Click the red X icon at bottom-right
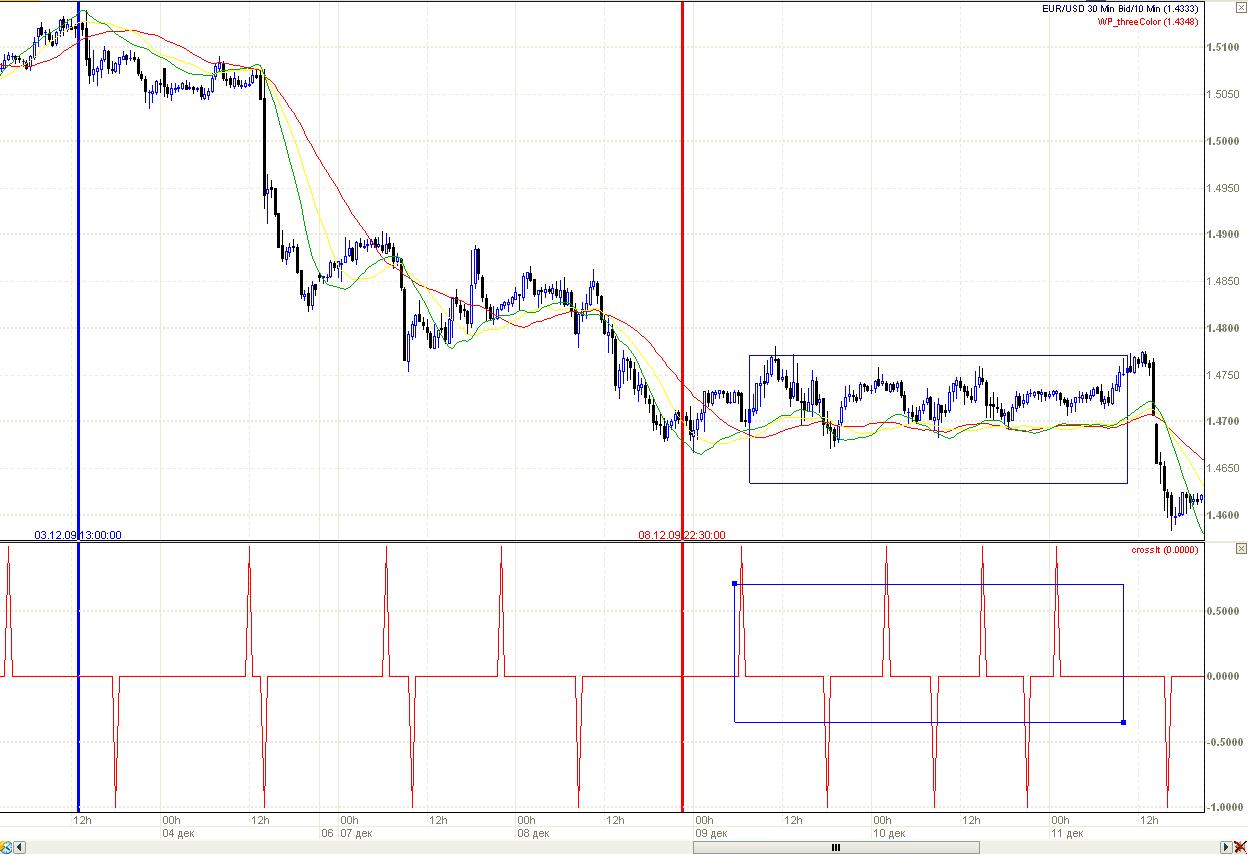This screenshot has height=855, width=1248. (1240, 848)
